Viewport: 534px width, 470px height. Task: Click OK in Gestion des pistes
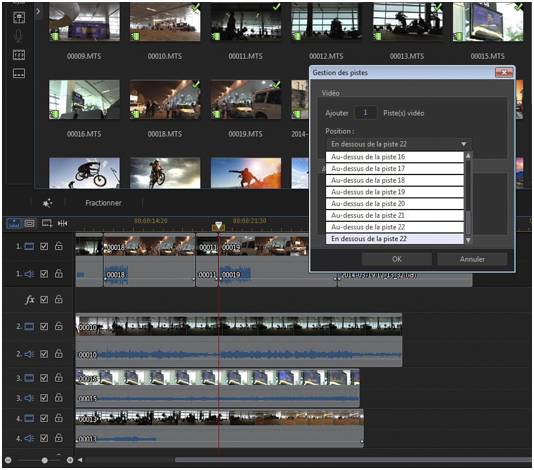click(x=397, y=259)
